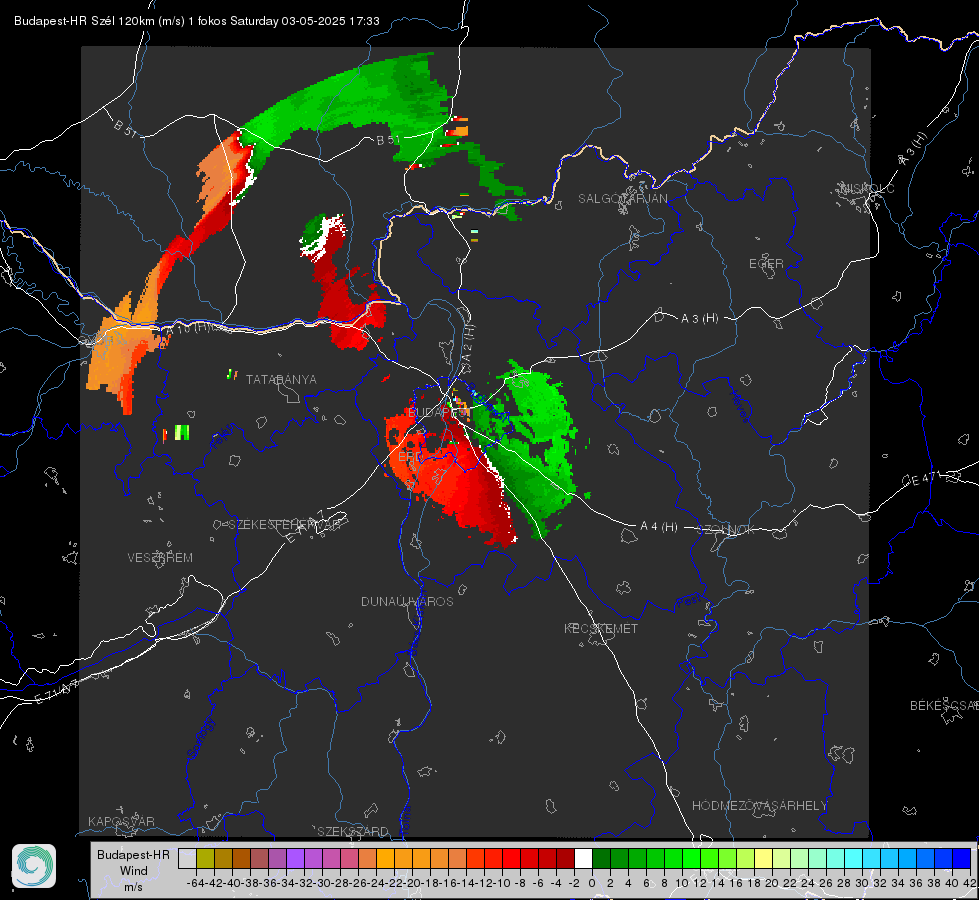Click the blue 'Heves' county label
Viewport: 979px width, 900px height.
coord(740,407)
